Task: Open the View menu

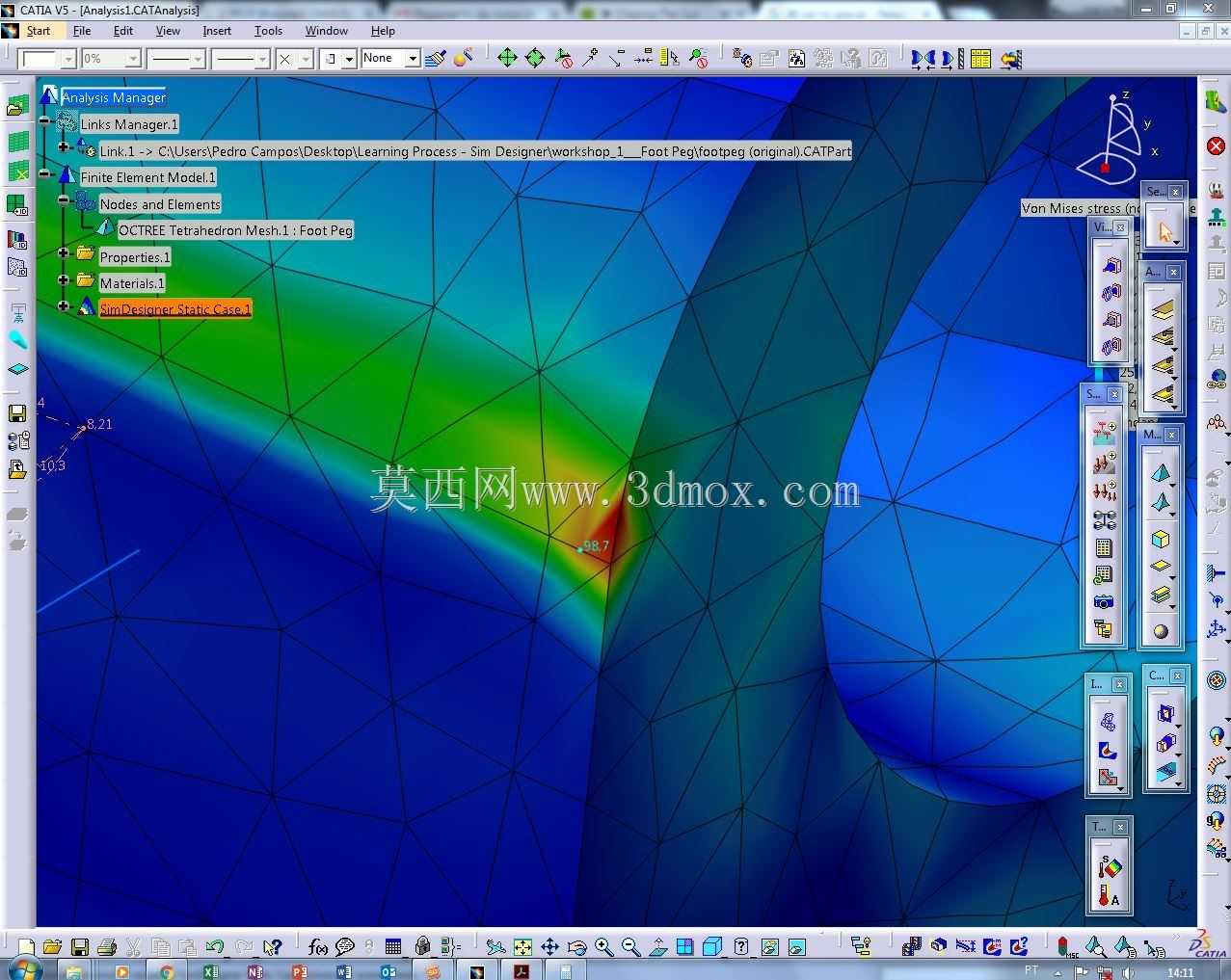Action: [x=168, y=31]
